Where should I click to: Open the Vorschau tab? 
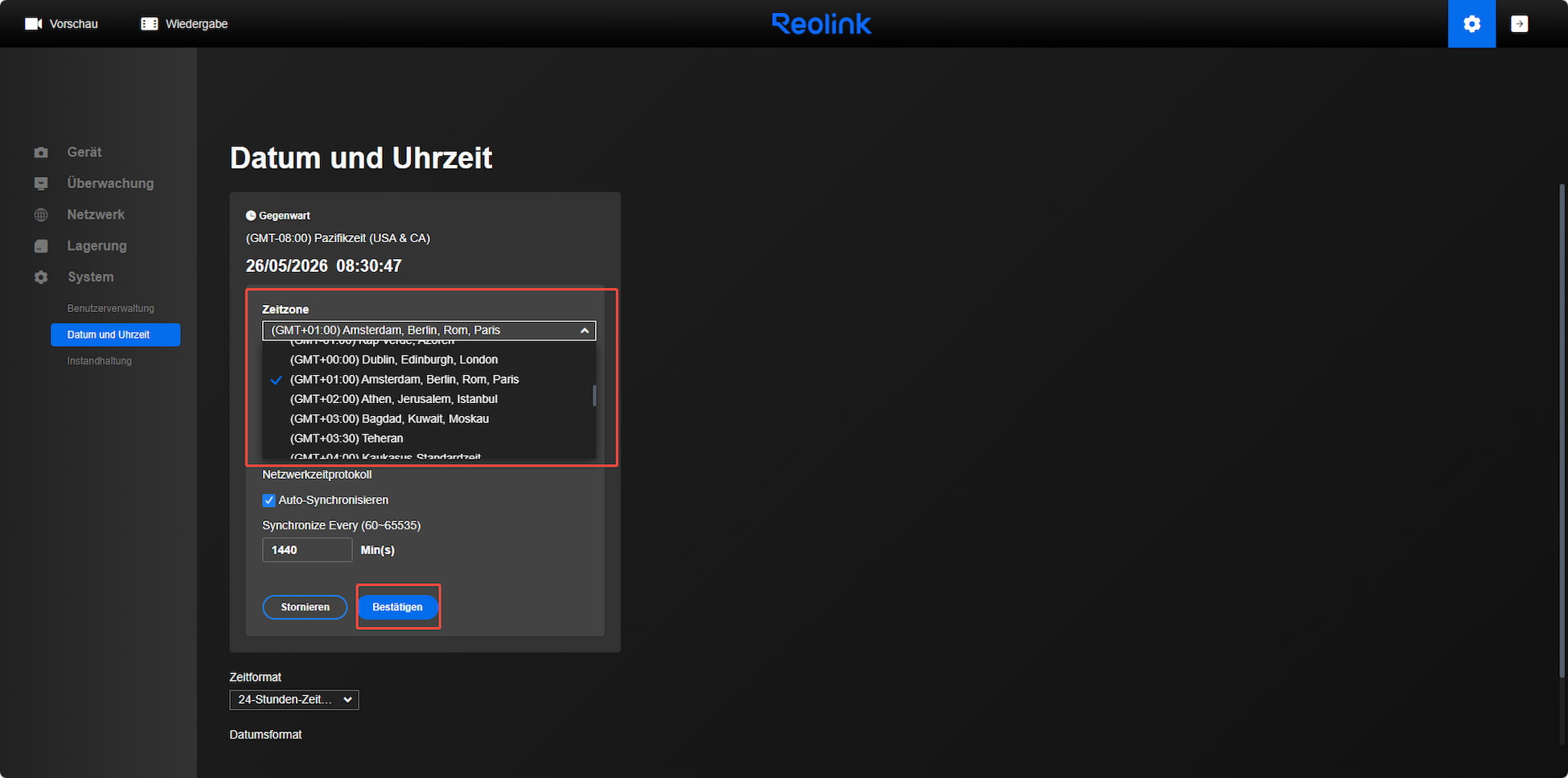coord(62,24)
